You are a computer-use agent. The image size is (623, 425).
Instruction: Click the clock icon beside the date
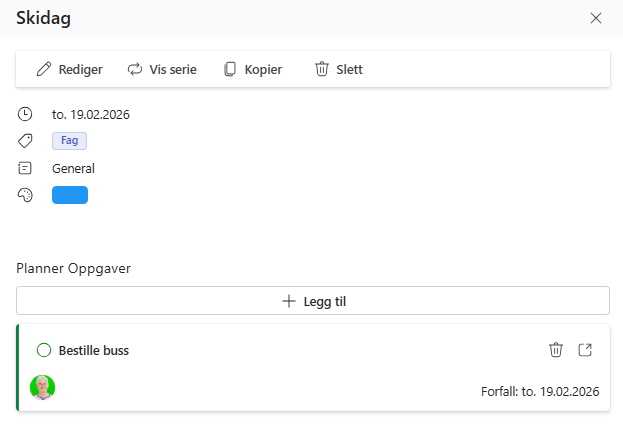26,114
